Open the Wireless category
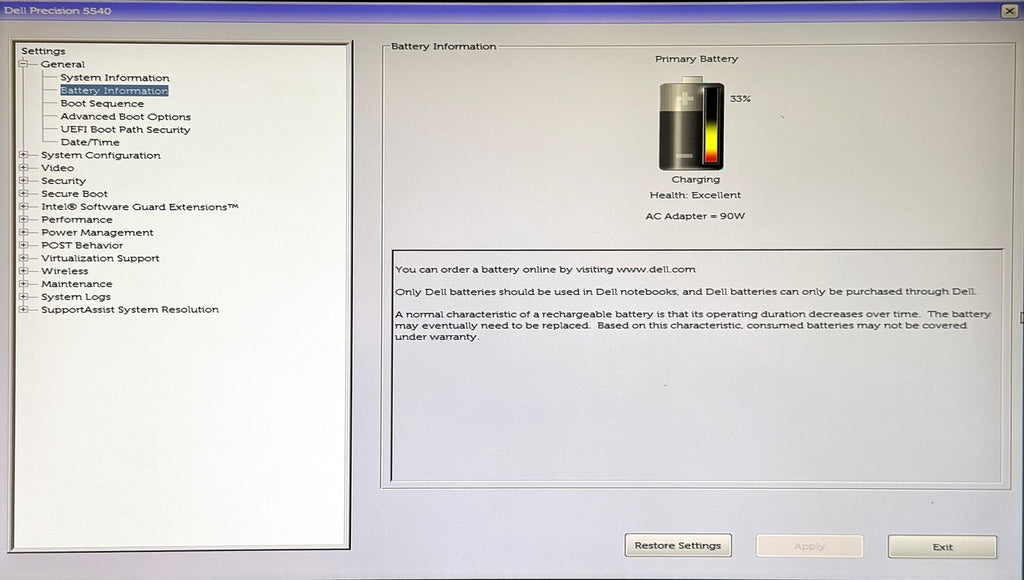This screenshot has width=1024, height=580. [64, 271]
